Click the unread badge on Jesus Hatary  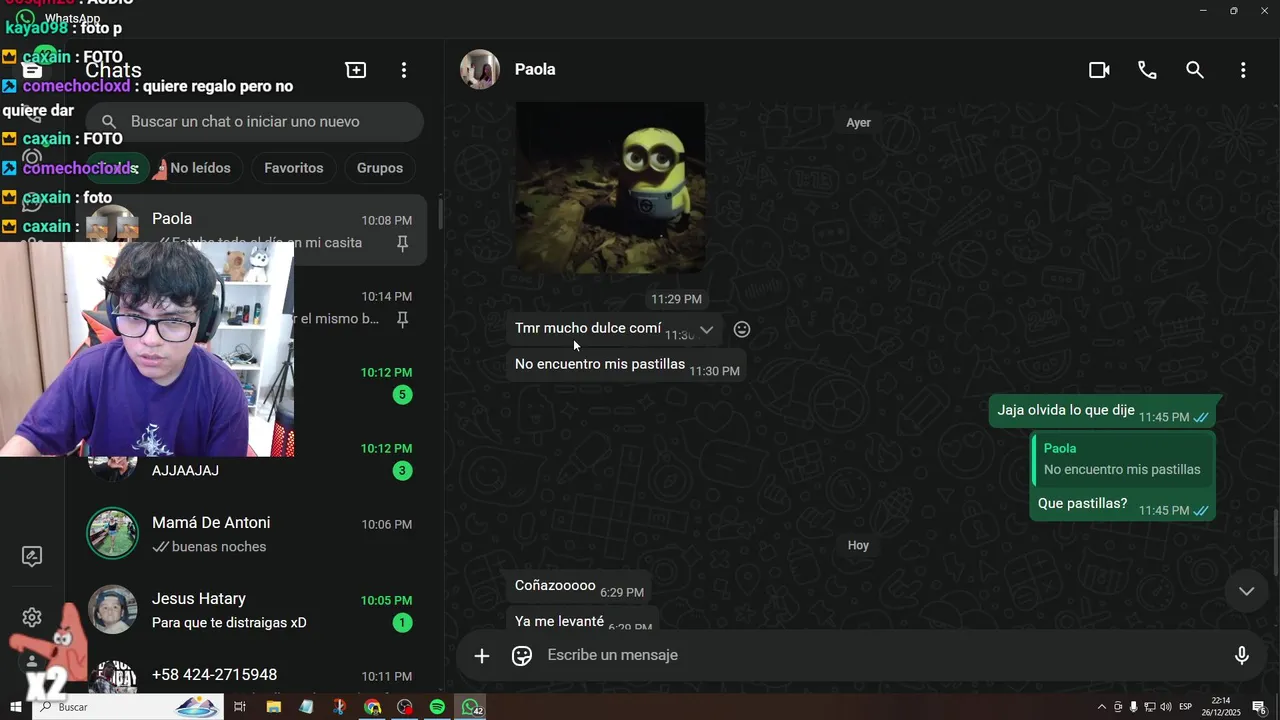(402, 623)
